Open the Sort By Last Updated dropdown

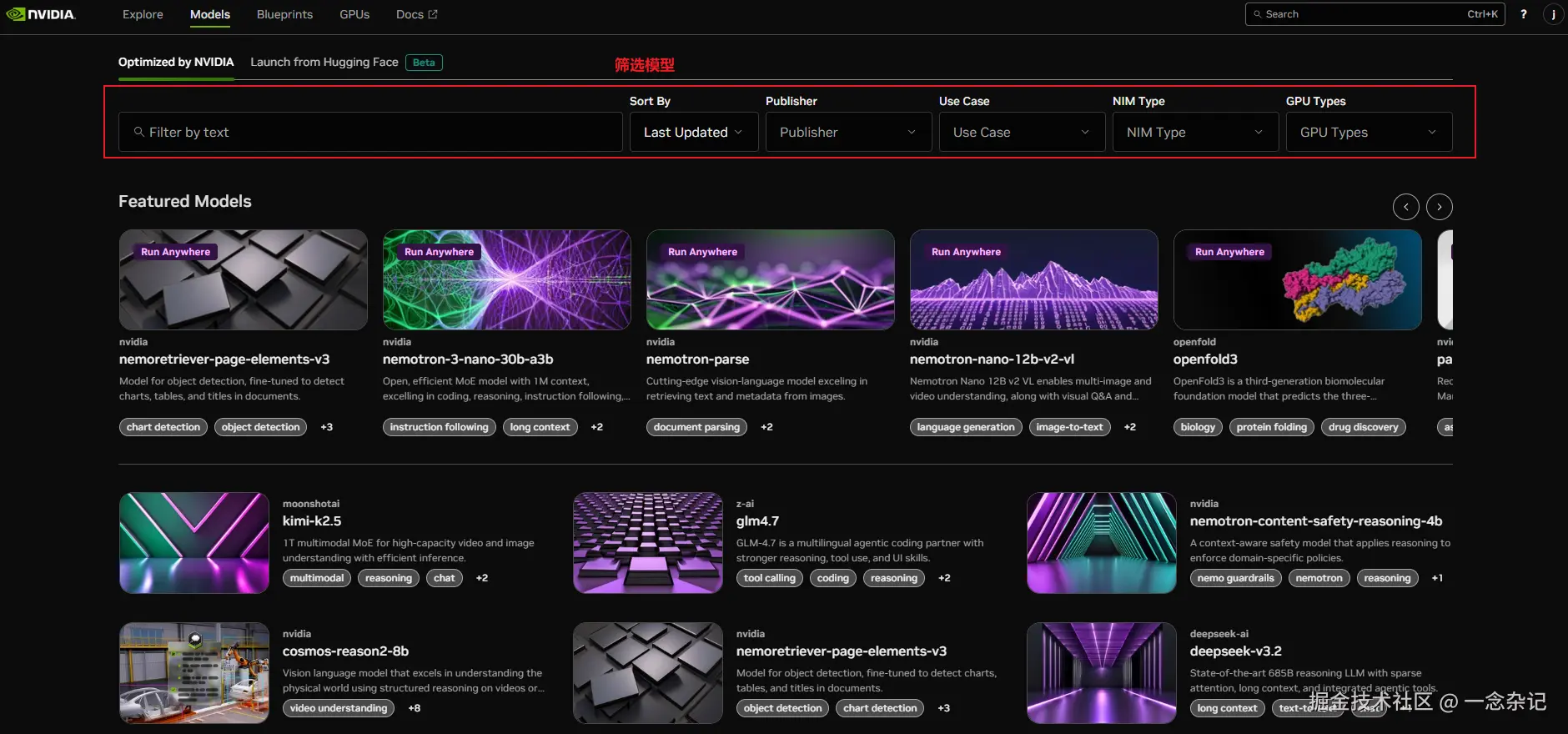point(694,132)
